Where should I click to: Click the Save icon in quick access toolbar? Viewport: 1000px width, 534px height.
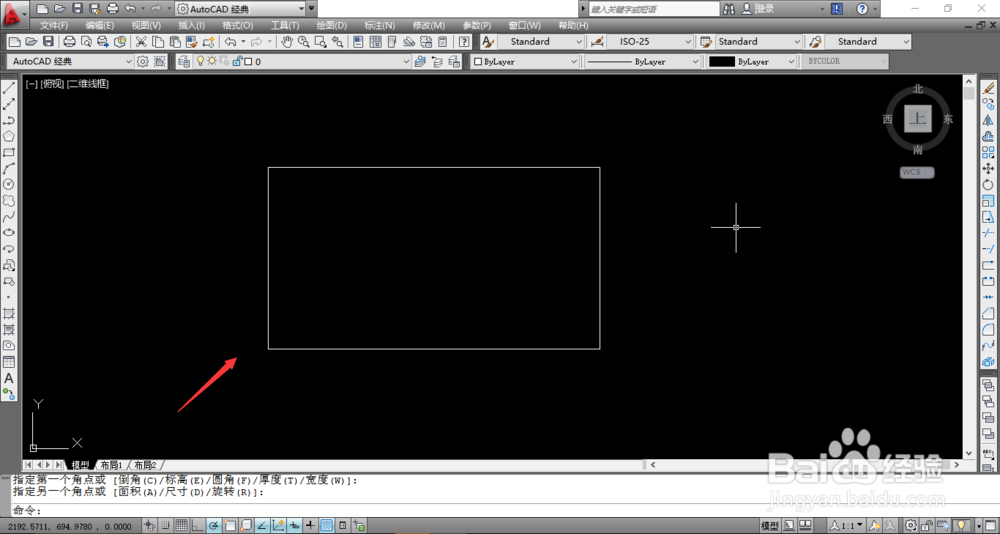(x=77, y=9)
